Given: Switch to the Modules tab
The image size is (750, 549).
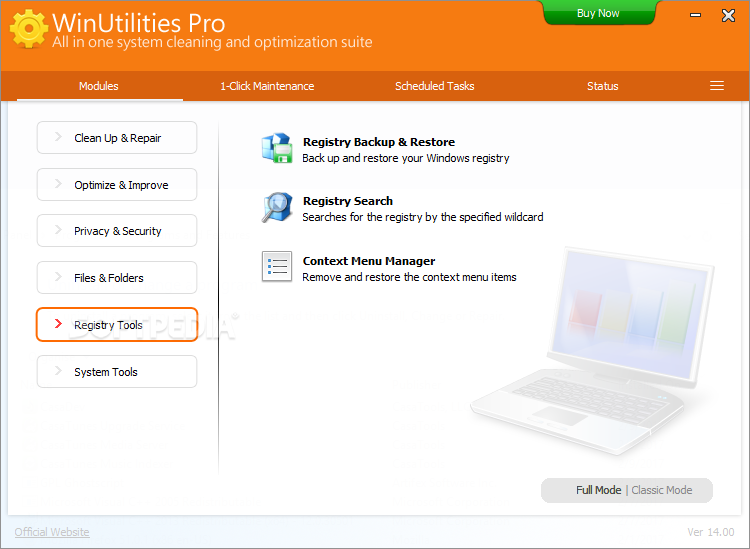Looking at the screenshot, I should [99, 86].
